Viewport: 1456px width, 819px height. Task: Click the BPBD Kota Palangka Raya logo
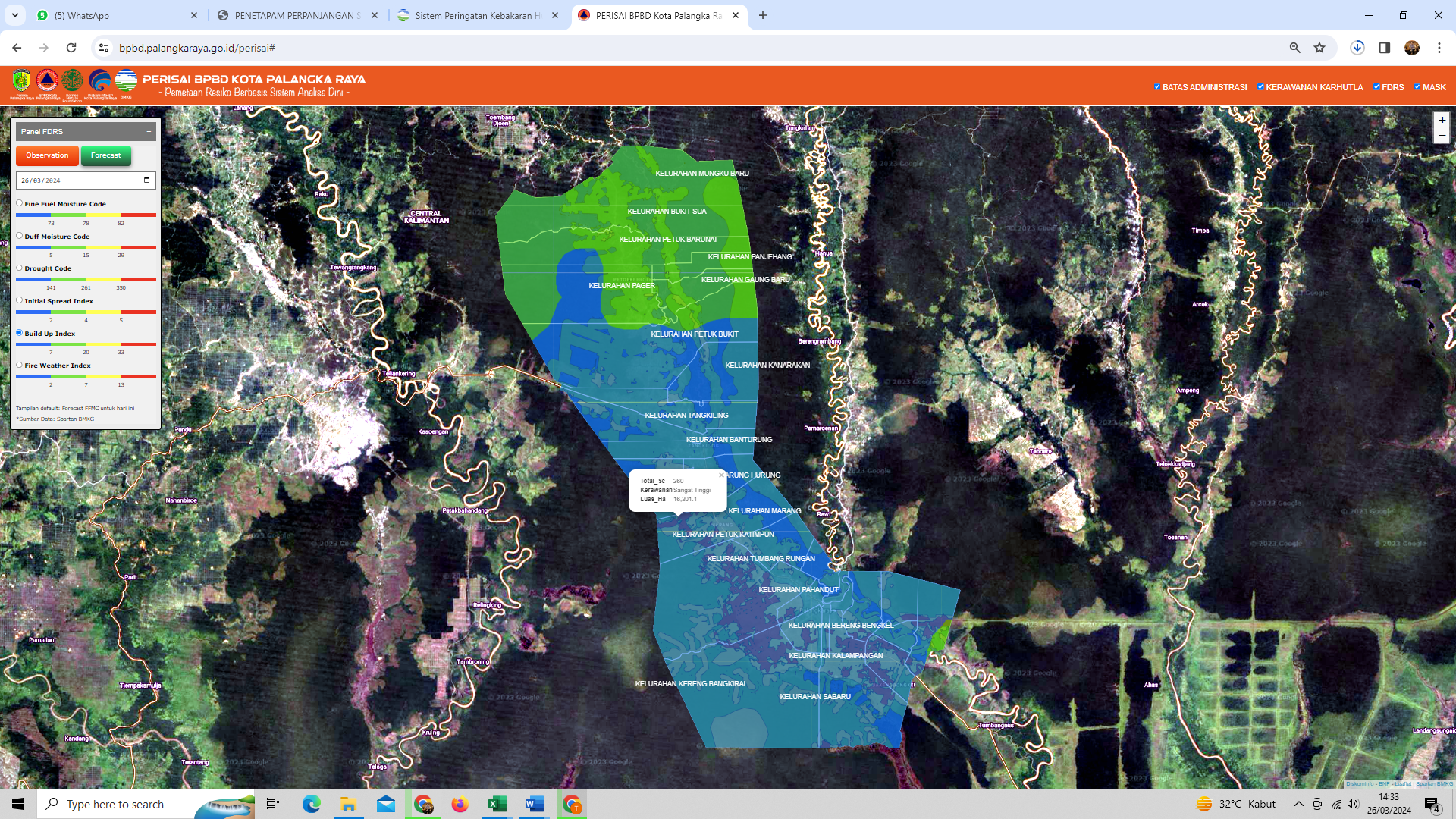tap(47, 81)
